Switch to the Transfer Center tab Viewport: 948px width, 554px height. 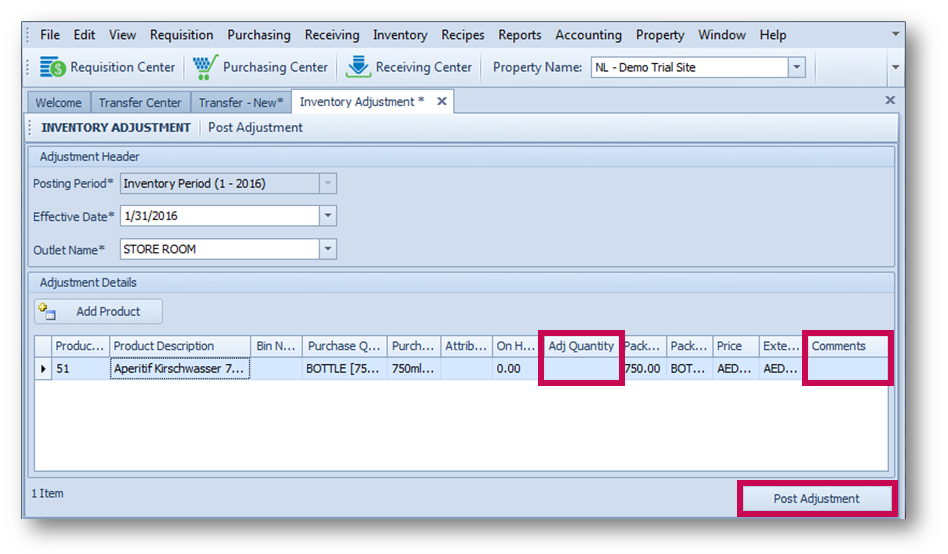[140, 103]
